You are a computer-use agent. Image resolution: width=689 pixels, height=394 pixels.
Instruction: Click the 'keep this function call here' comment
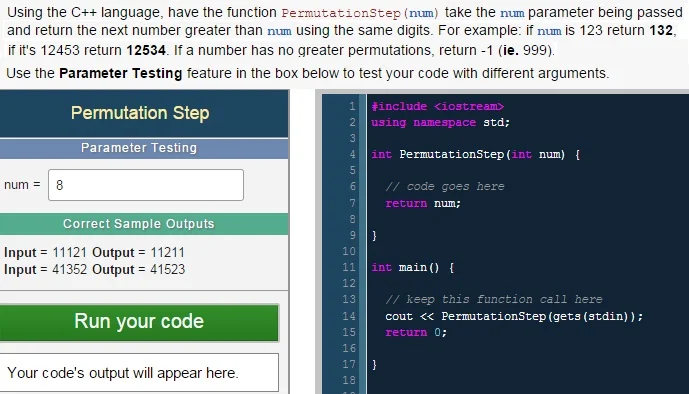494,300
